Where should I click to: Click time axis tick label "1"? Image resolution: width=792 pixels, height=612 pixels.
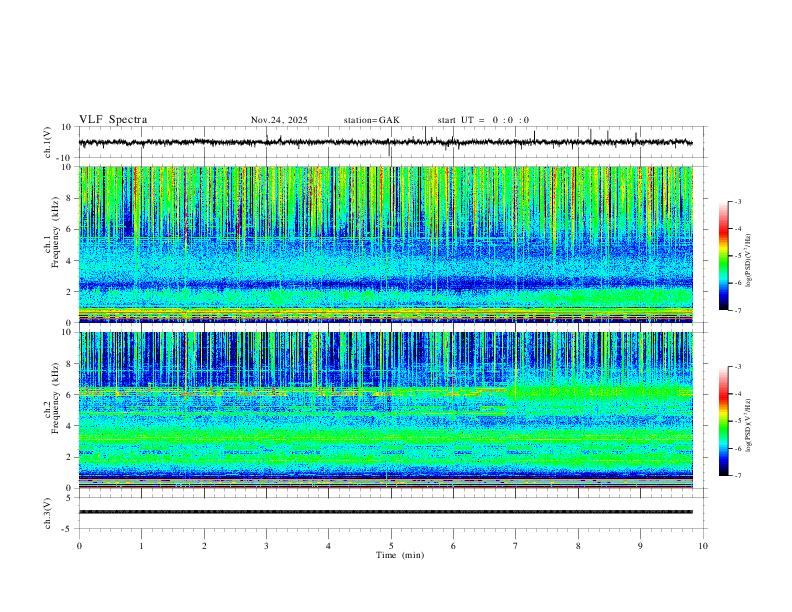141,546
